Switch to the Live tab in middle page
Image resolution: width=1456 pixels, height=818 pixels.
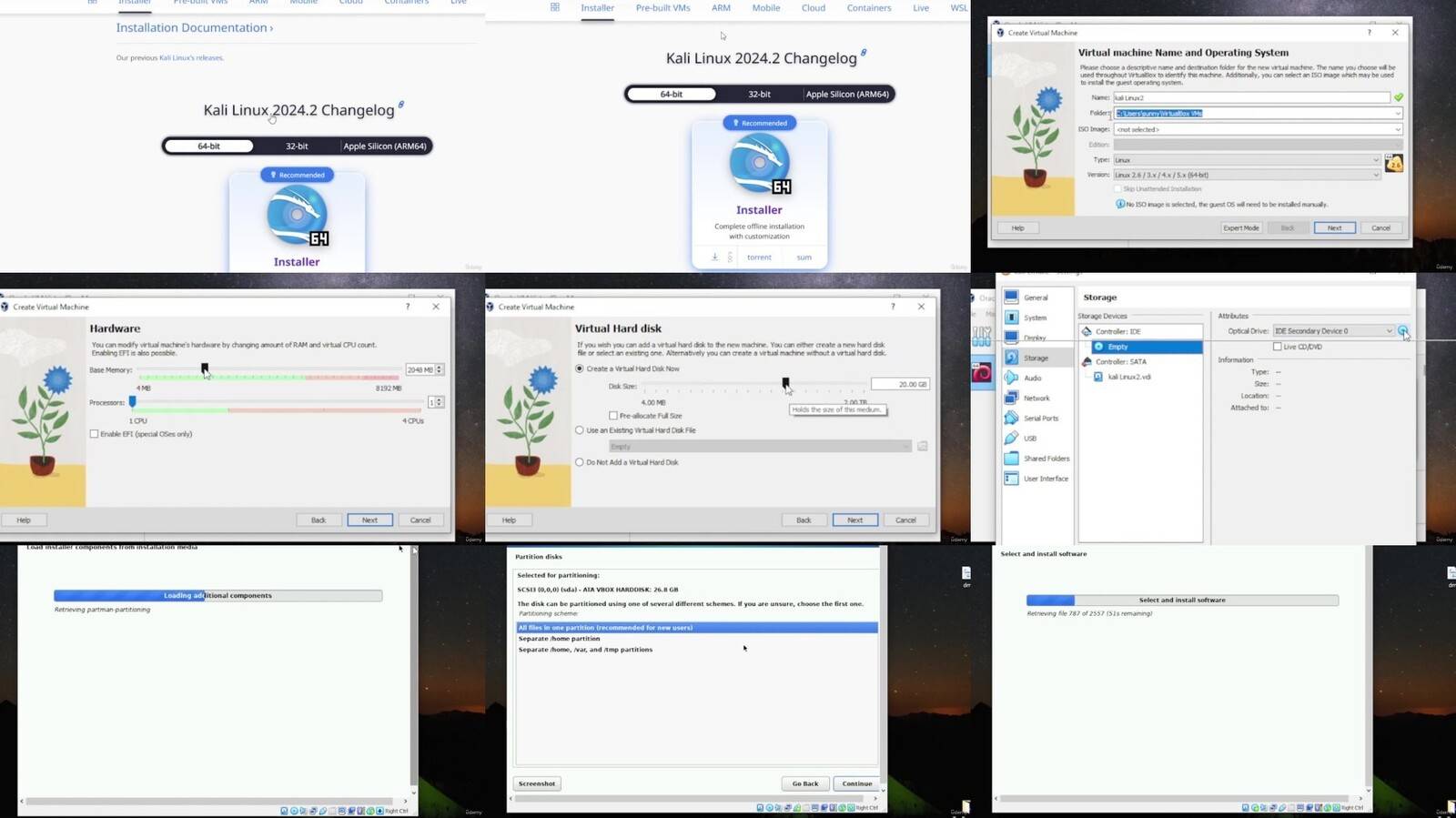[x=921, y=8]
